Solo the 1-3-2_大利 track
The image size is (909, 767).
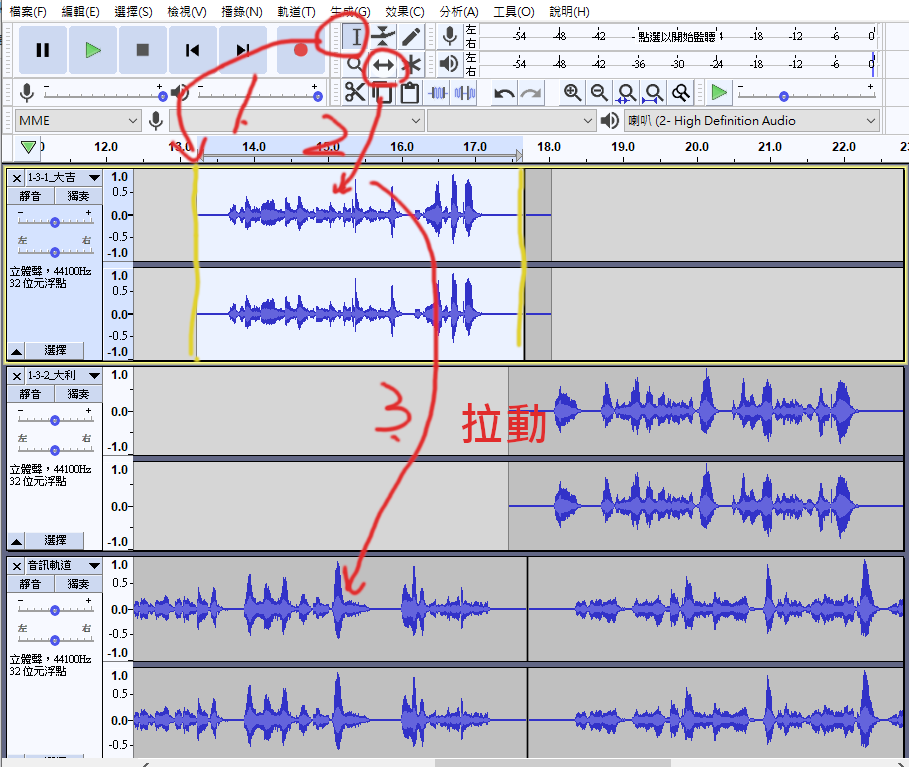78,394
